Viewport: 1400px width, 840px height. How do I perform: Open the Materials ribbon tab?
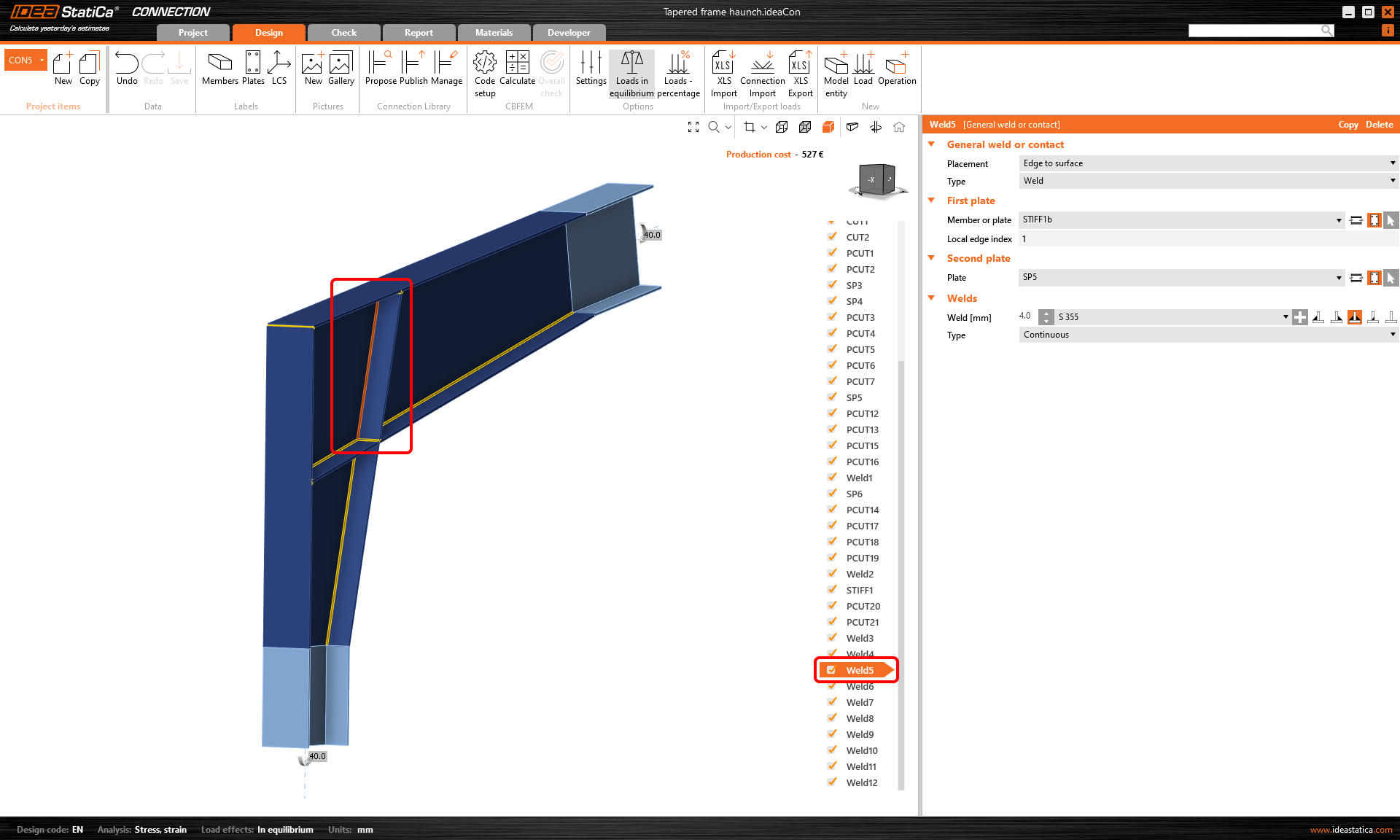click(494, 32)
